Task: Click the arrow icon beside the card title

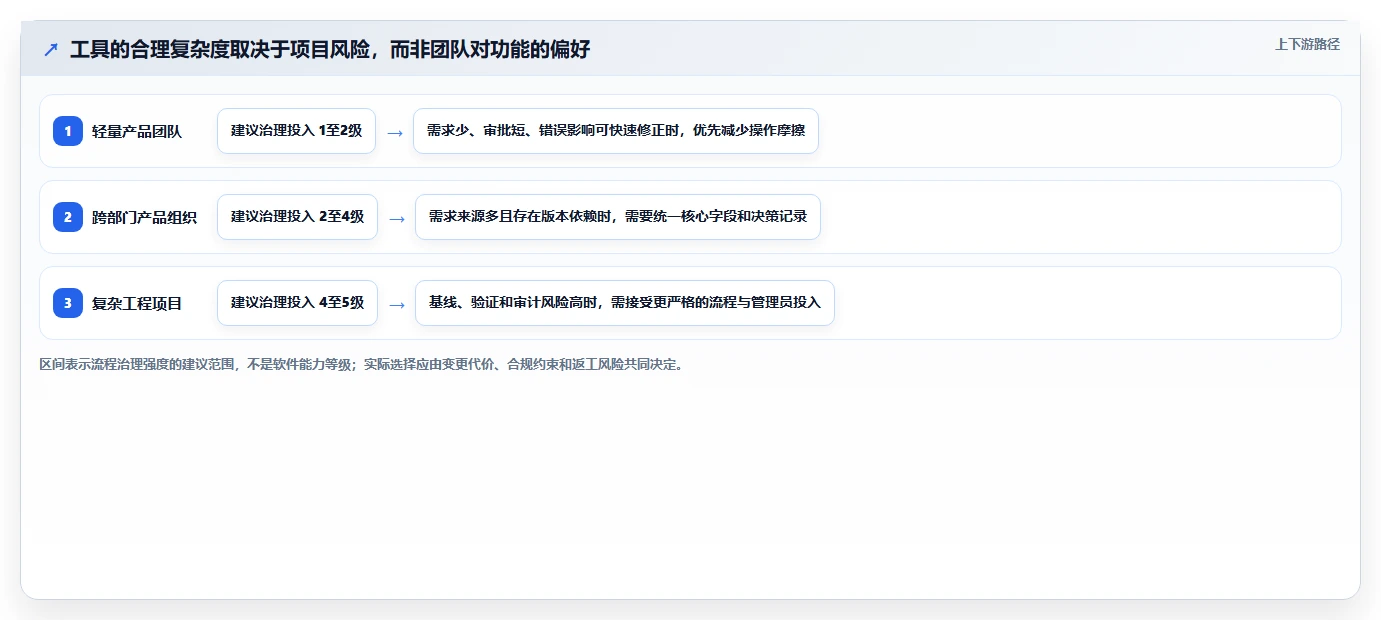Action: pyautogui.click(x=51, y=49)
